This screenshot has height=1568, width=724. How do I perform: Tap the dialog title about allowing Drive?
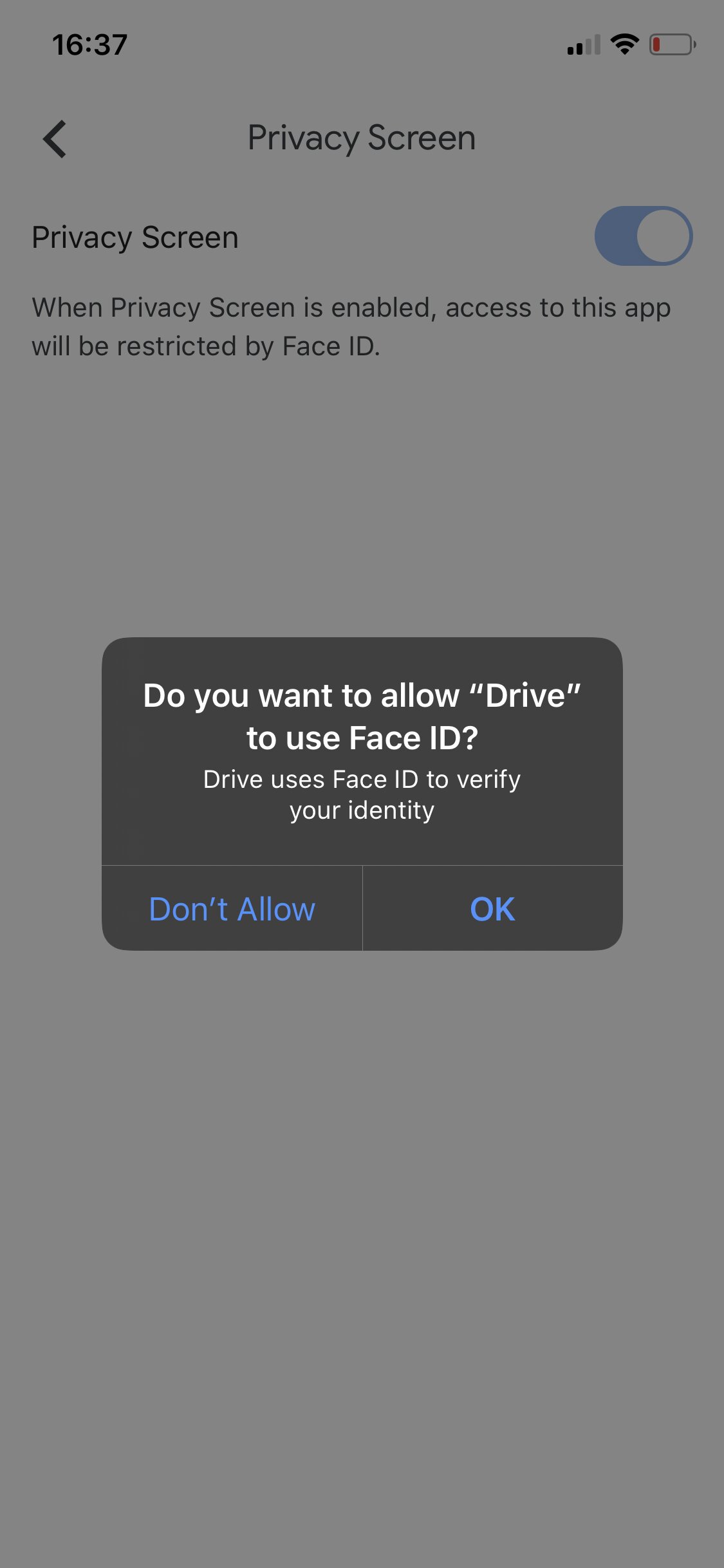pyautogui.click(x=362, y=716)
